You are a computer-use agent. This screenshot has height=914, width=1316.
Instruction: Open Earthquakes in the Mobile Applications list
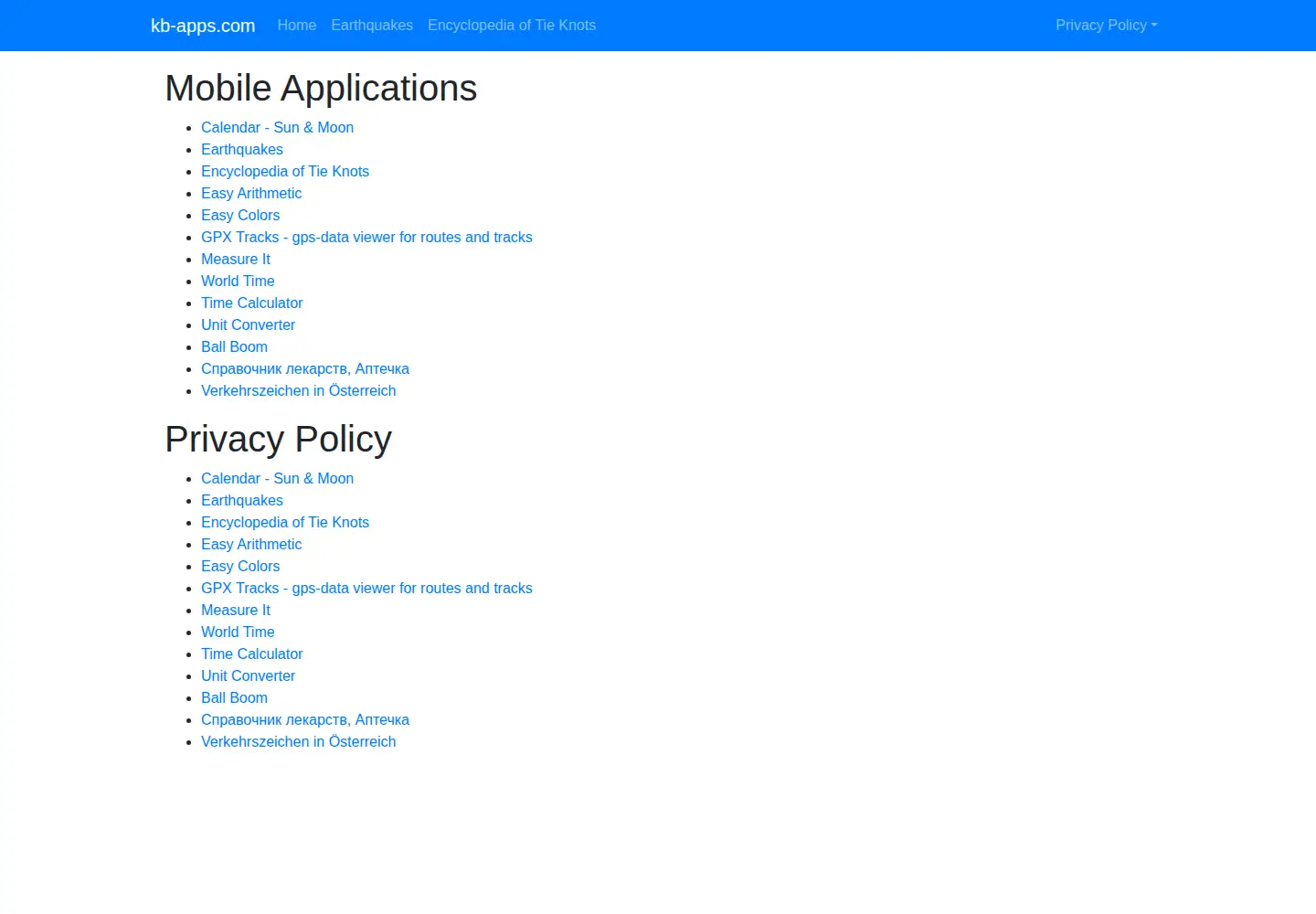(242, 150)
